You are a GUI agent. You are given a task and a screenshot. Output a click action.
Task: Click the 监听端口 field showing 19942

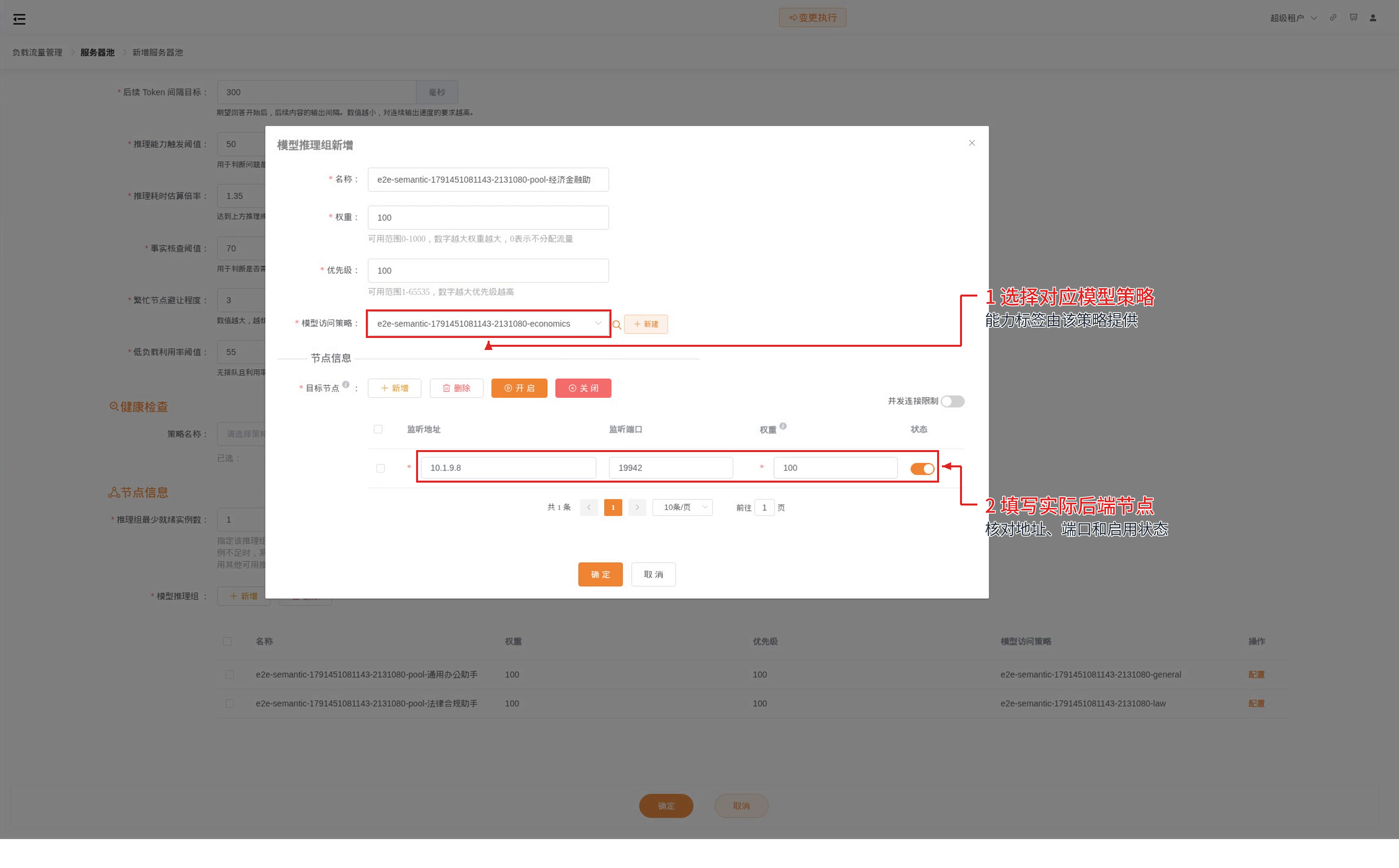tap(671, 468)
